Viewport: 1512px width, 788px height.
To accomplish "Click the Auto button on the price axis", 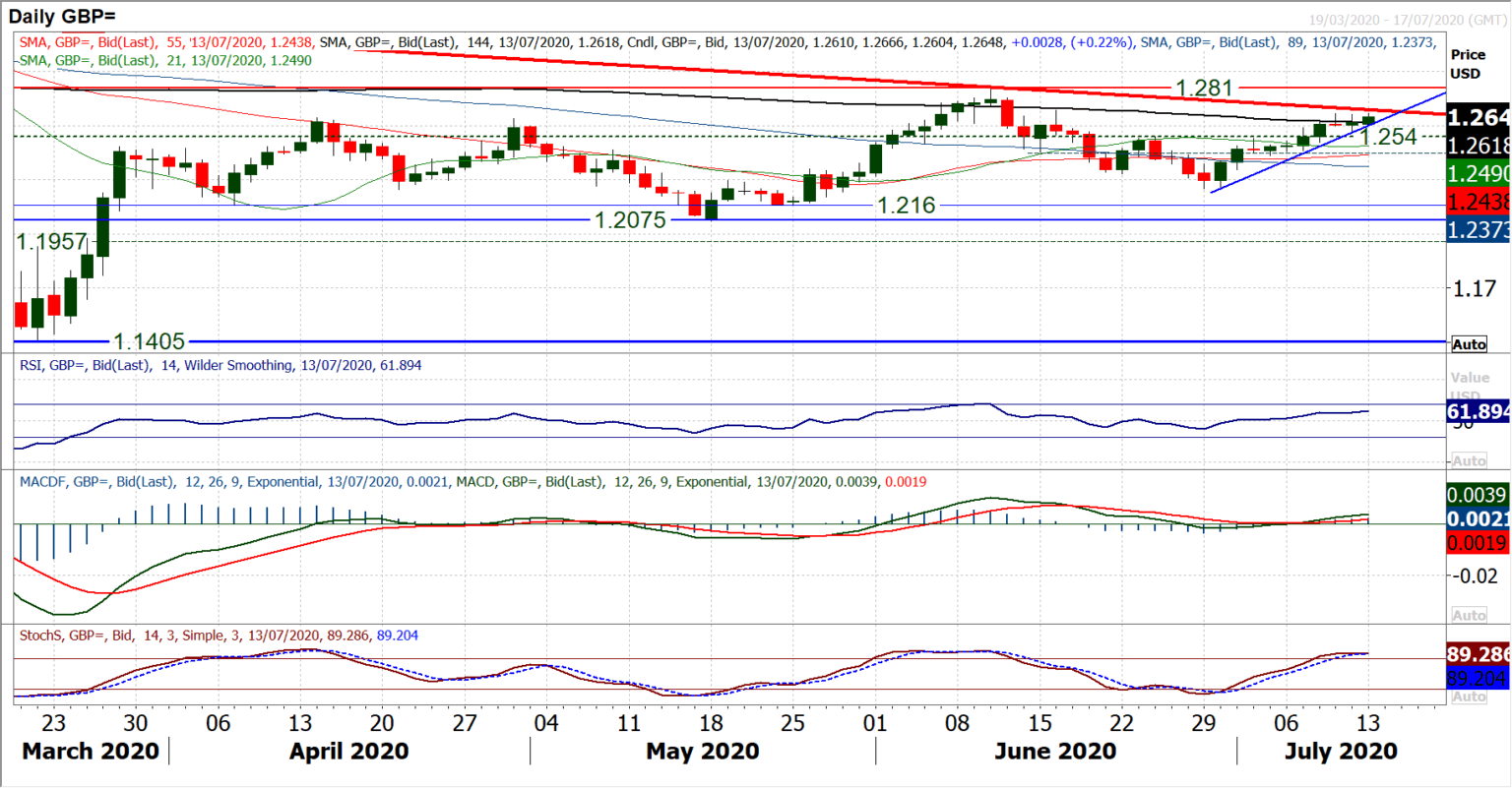I will click(x=1471, y=344).
